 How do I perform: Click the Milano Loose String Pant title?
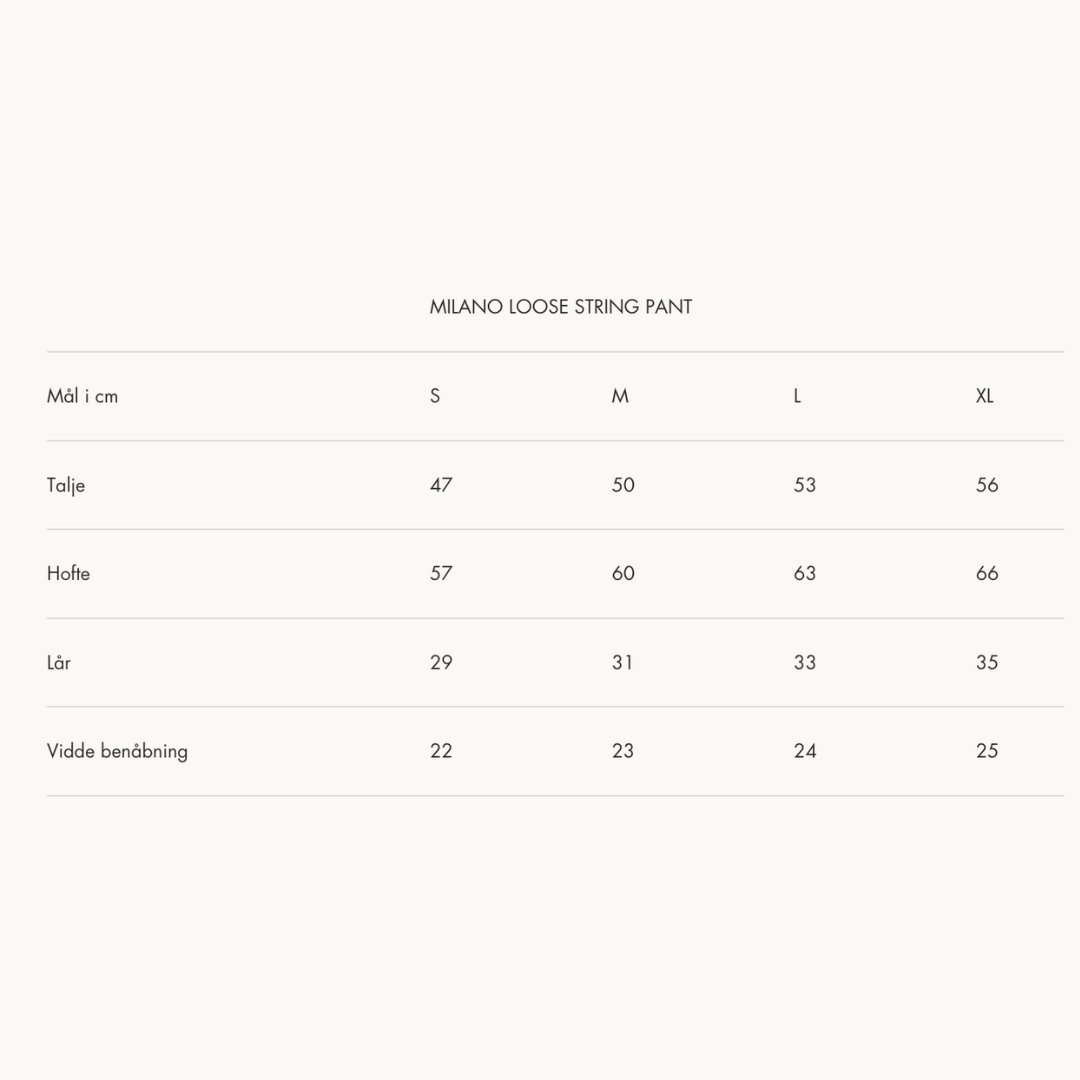[560, 307]
